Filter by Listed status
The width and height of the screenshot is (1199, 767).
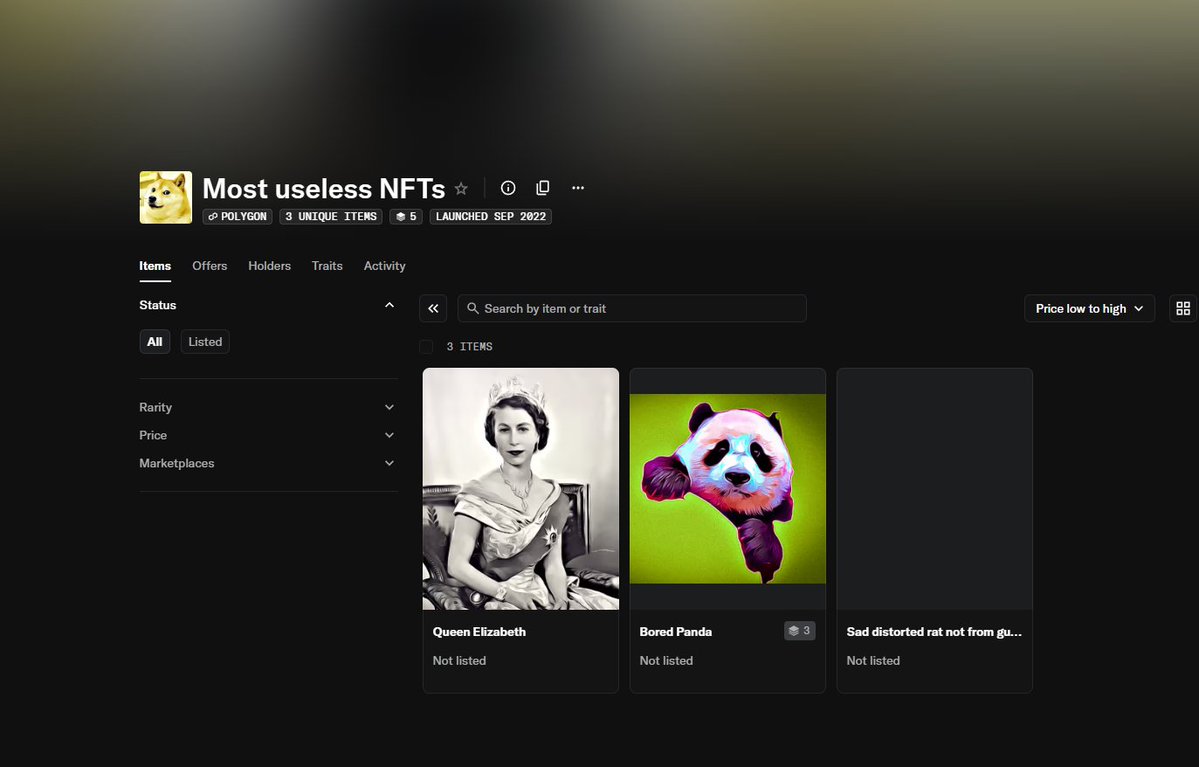click(x=205, y=342)
